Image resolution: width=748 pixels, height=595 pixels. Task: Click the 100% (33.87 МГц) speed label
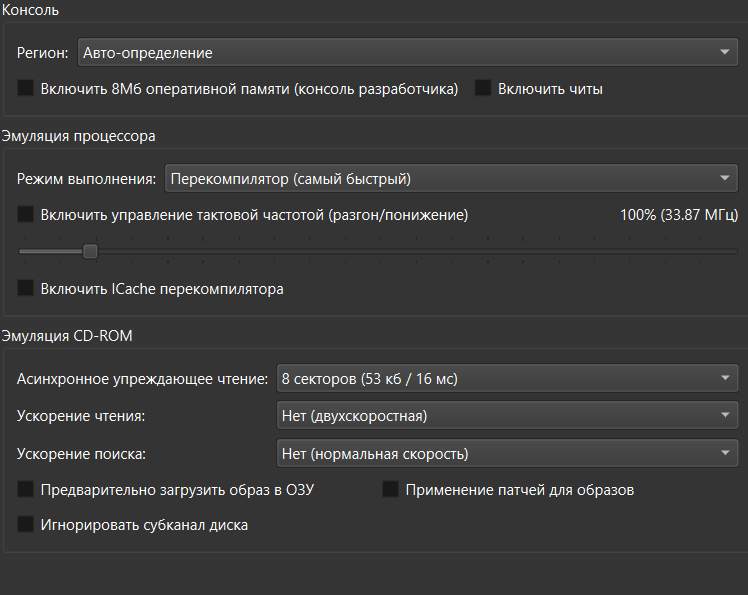pos(679,214)
